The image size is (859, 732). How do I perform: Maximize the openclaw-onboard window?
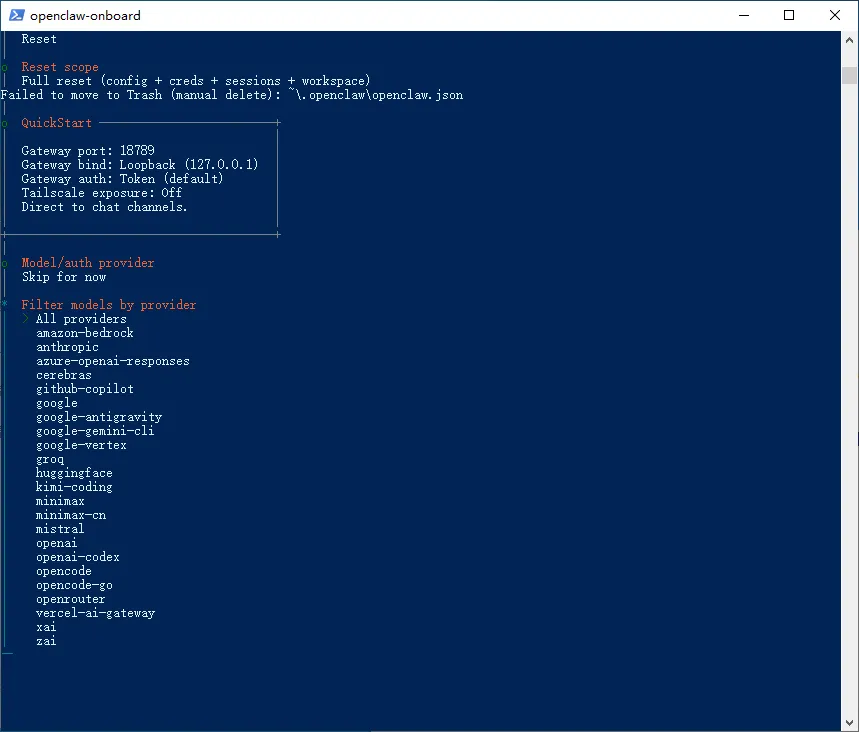(x=789, y=15)
